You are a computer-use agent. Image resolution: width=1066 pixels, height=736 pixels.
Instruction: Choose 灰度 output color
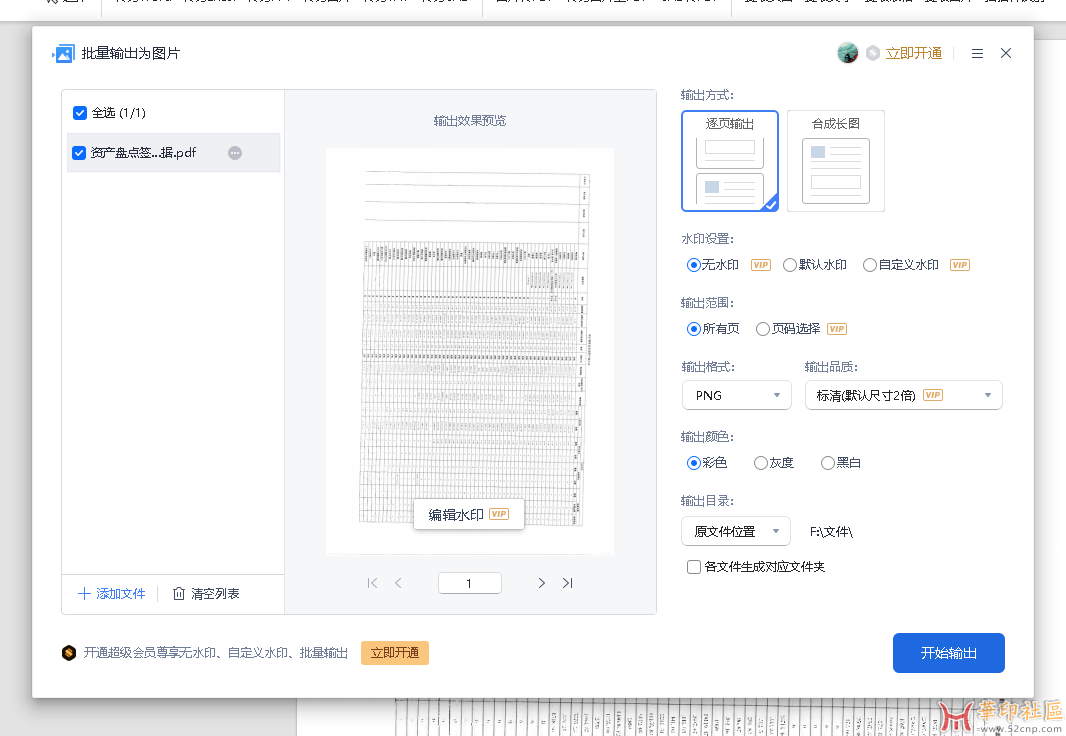tap(761, 463)
